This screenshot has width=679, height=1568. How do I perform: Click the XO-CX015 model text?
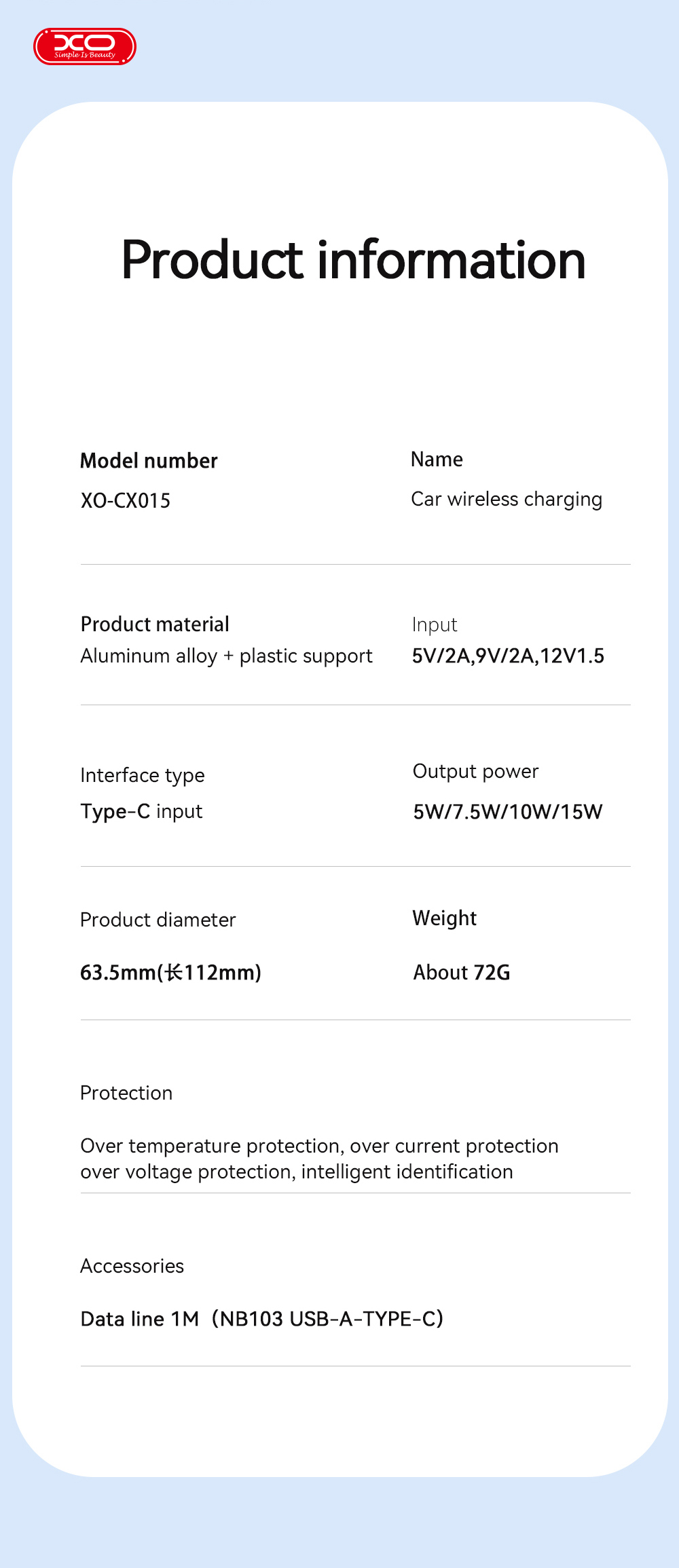126,501
